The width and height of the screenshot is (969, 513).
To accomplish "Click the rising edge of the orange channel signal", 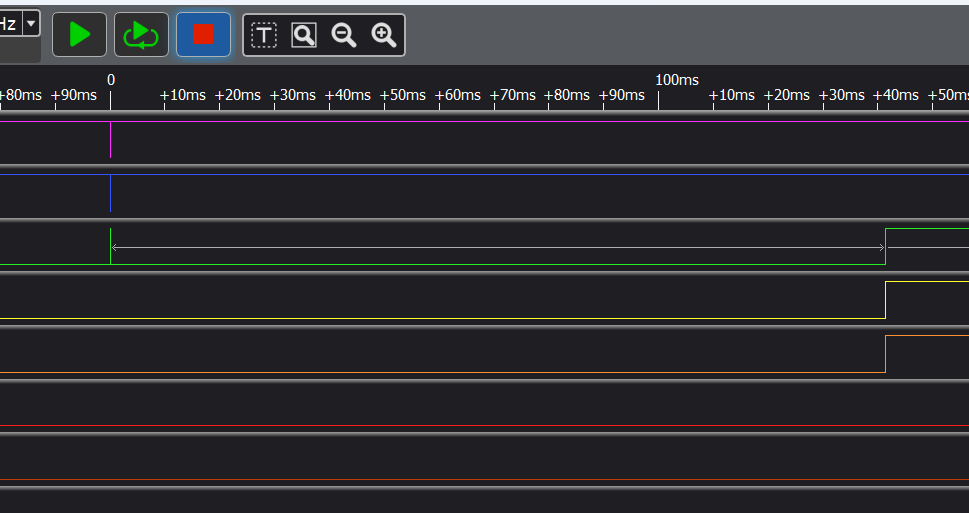I will tap(886, 354).
